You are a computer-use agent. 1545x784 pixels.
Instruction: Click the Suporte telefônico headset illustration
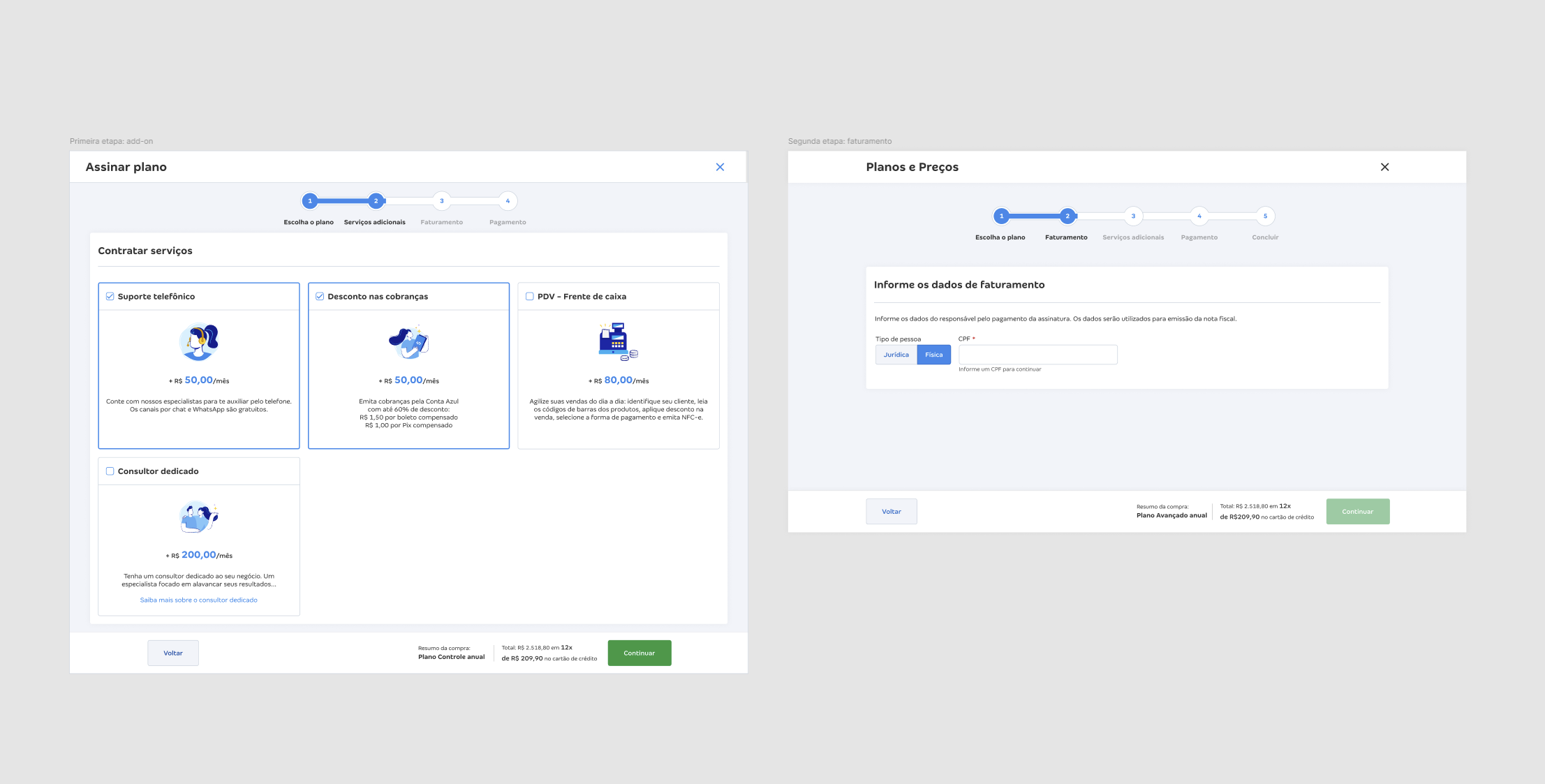(x=199, y=342)
